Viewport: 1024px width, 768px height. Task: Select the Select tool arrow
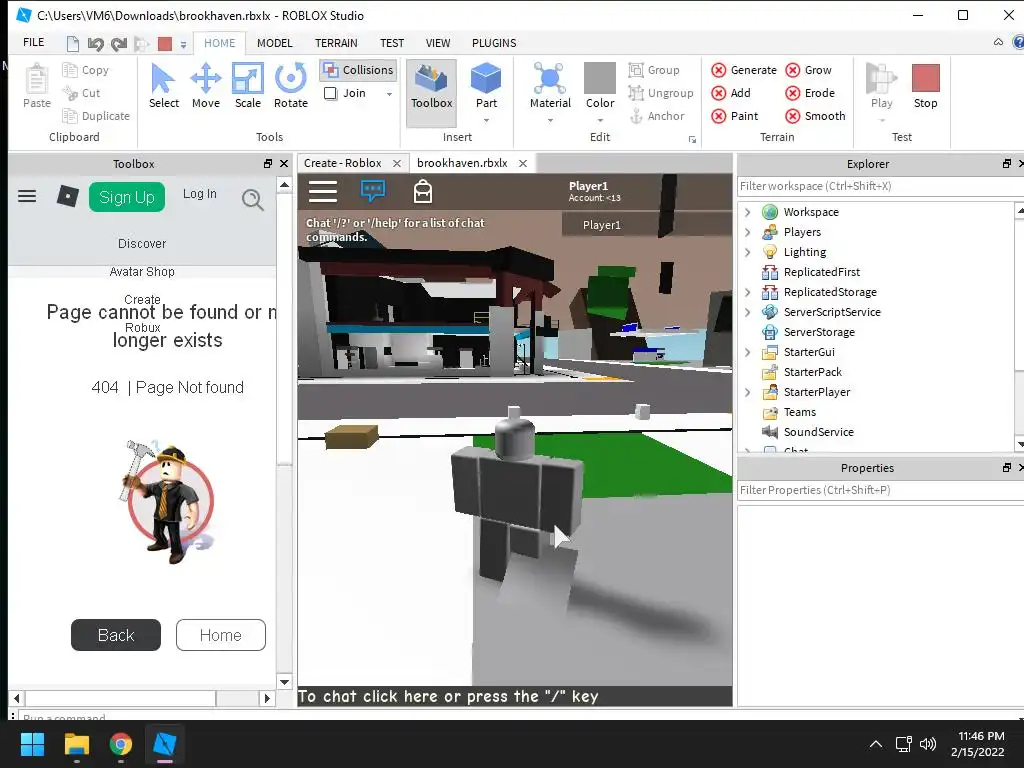coord(163,86)
